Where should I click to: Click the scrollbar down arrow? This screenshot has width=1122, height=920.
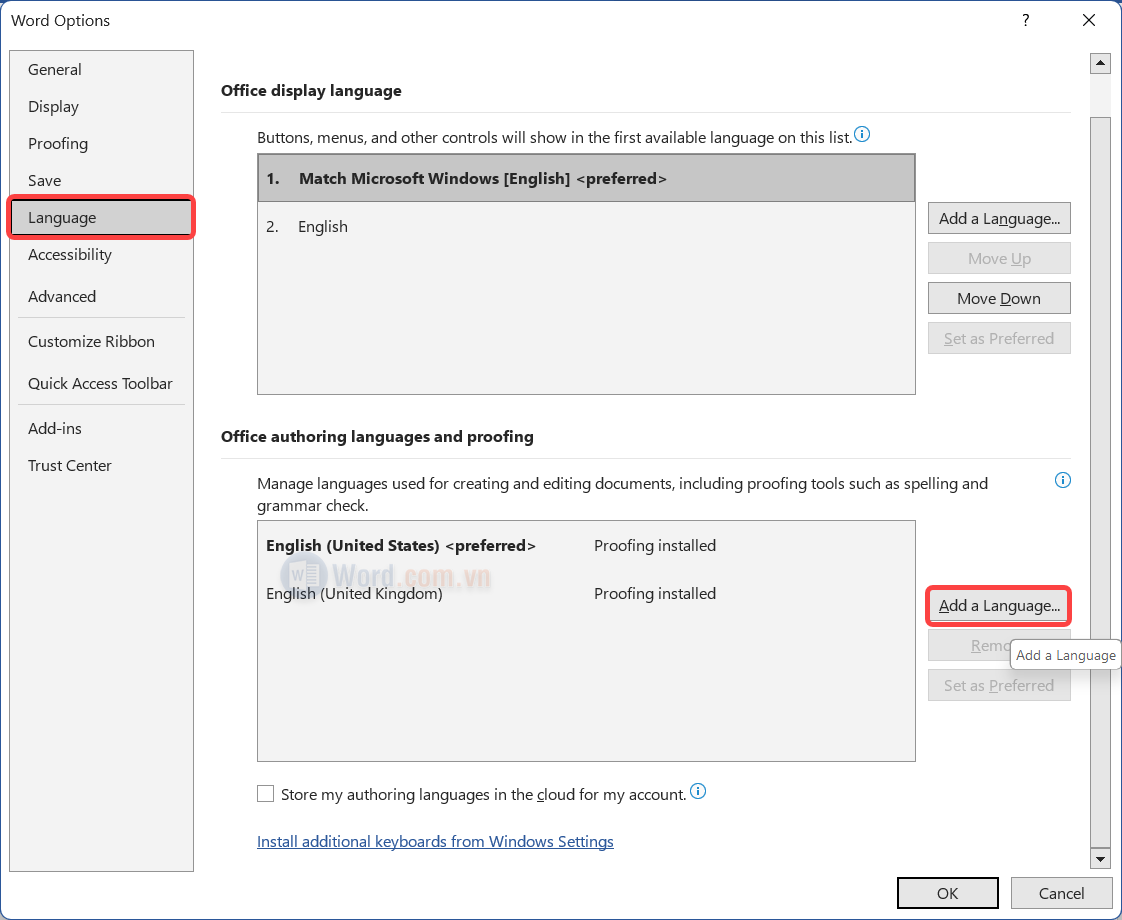[x=1100, y=858]
